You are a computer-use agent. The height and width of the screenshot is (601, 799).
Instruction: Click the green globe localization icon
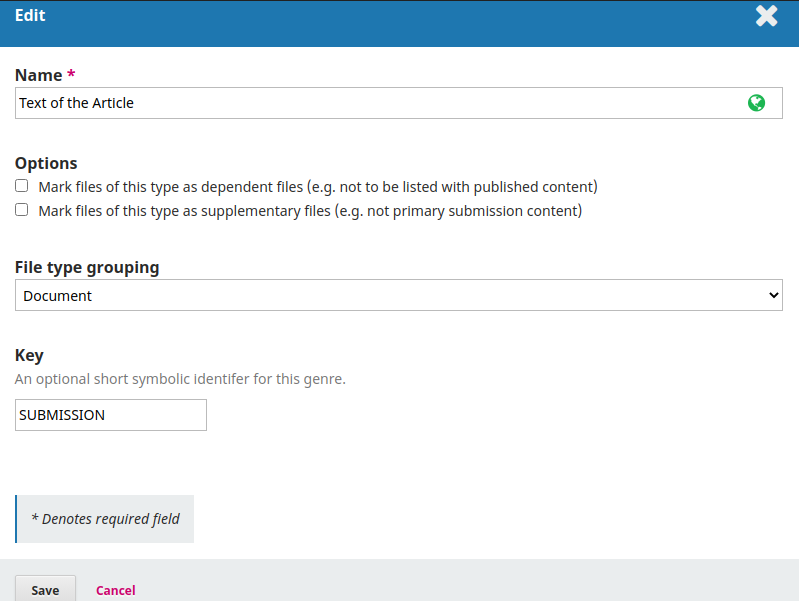(756, 103)
